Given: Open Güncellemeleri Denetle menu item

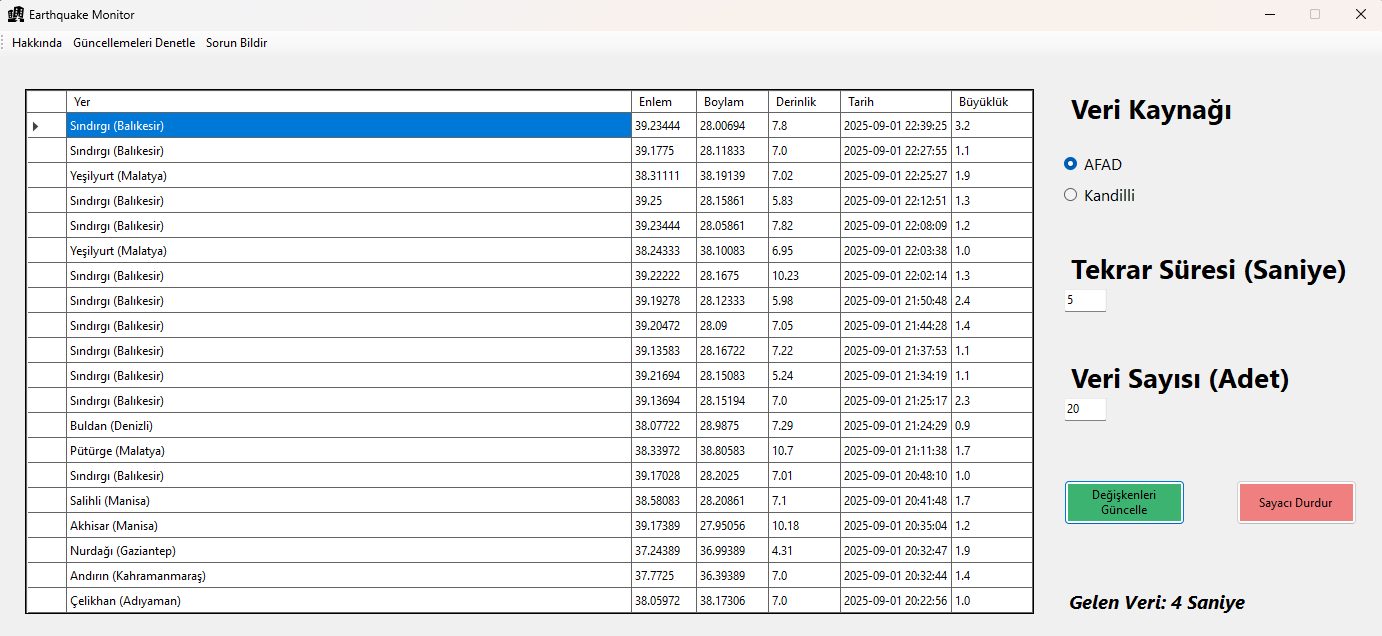Looking at the screenshot, I should click(134, 43).
